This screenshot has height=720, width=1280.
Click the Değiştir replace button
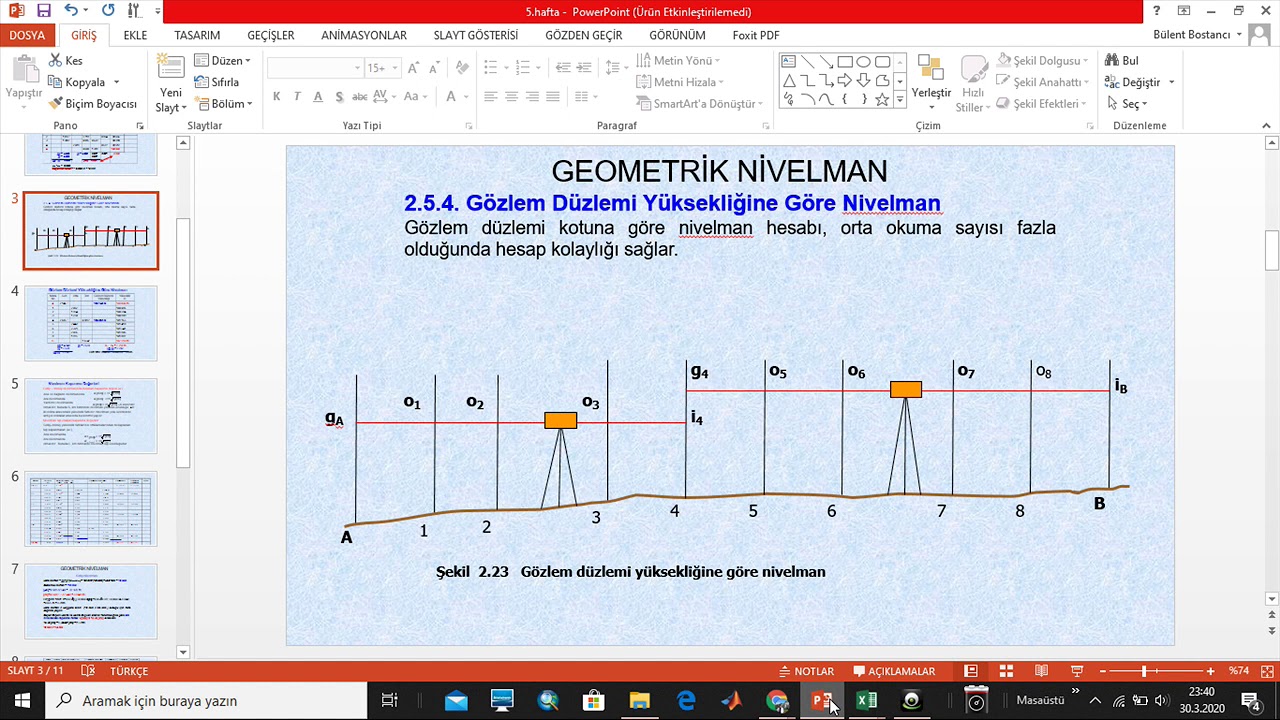coord(1138,82)
